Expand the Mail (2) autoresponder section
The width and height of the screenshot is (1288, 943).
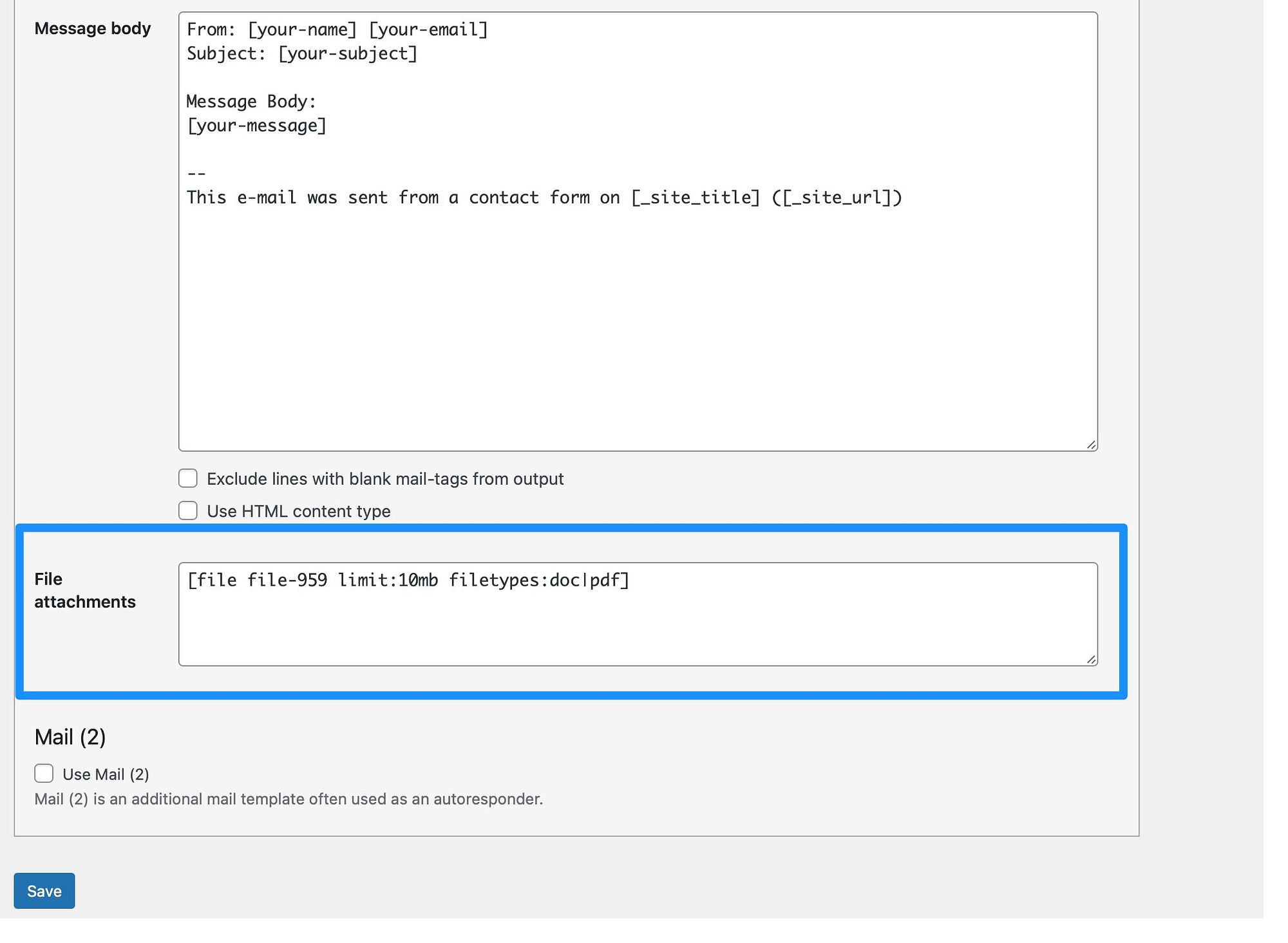(45, 773)
